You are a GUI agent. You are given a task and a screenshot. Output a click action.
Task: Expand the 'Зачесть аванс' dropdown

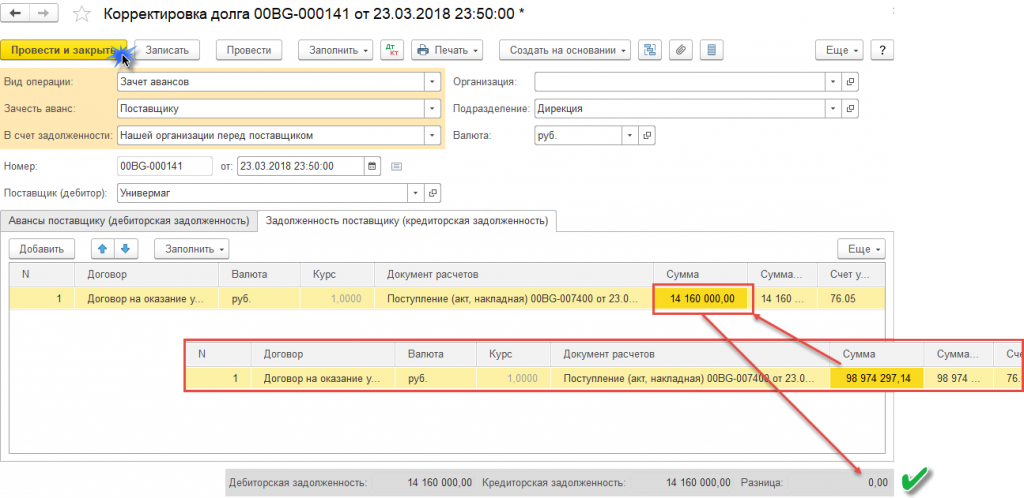coord(431,108)
